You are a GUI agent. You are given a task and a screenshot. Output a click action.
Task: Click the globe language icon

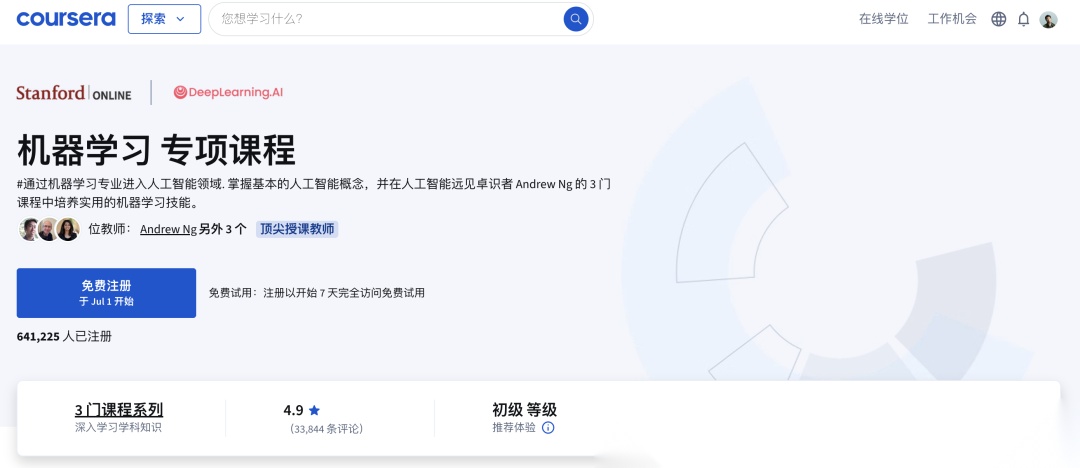(x=999, y=19)
